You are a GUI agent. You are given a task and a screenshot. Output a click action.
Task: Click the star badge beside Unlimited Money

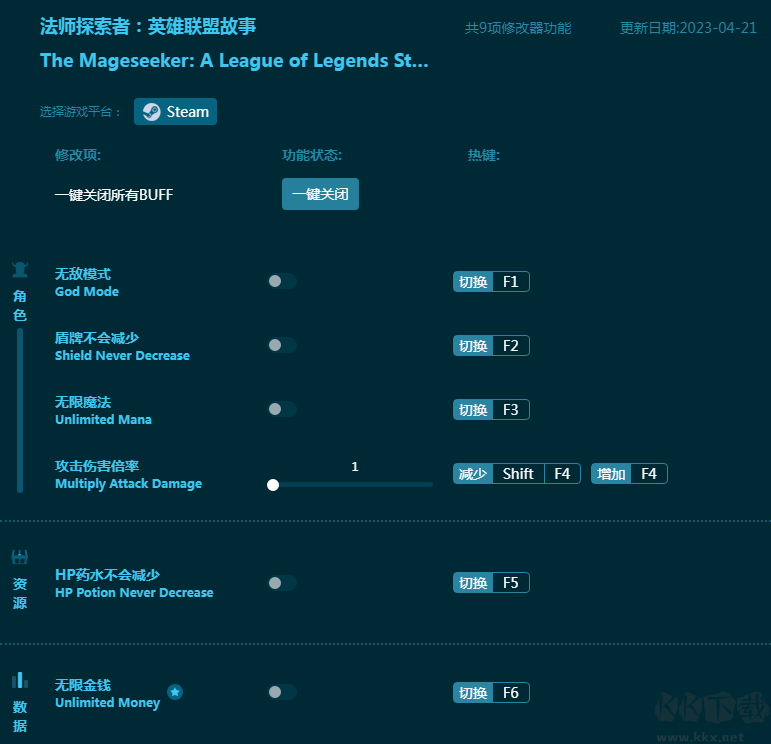coord(175,692)
